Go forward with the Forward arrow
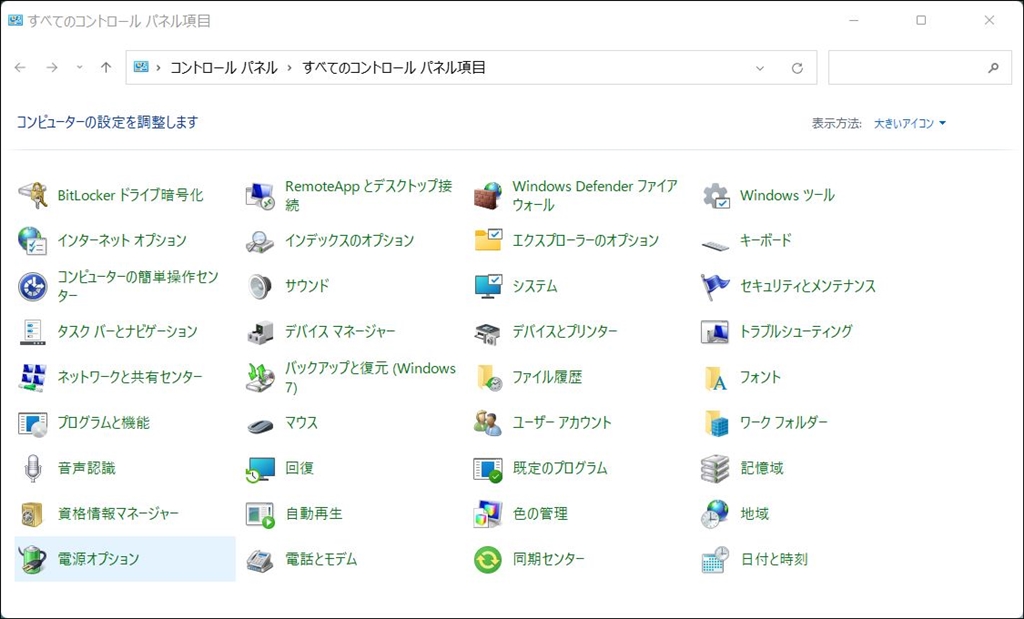This screenshot has height=619, width=1024. click(x=52, y=67)
